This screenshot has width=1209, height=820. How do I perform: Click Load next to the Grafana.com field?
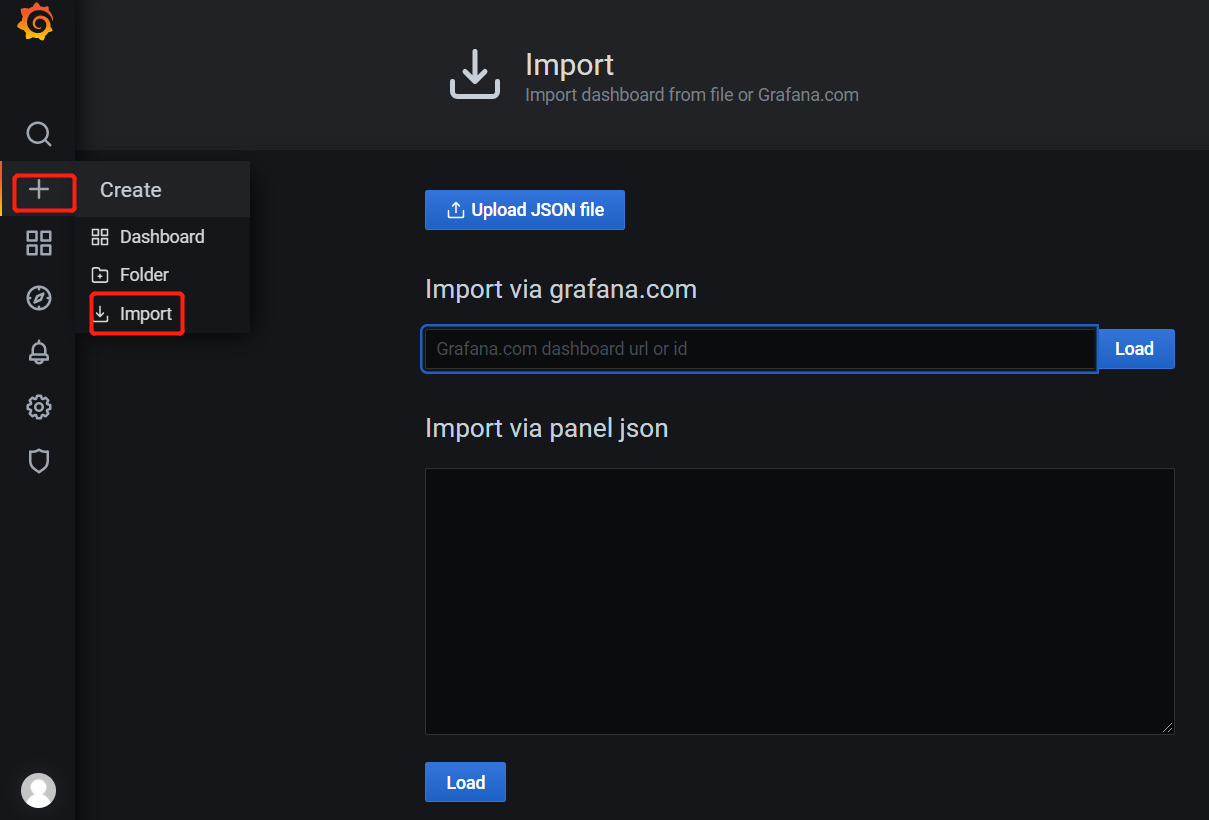pyautogui.click(x=1135, y=349)
